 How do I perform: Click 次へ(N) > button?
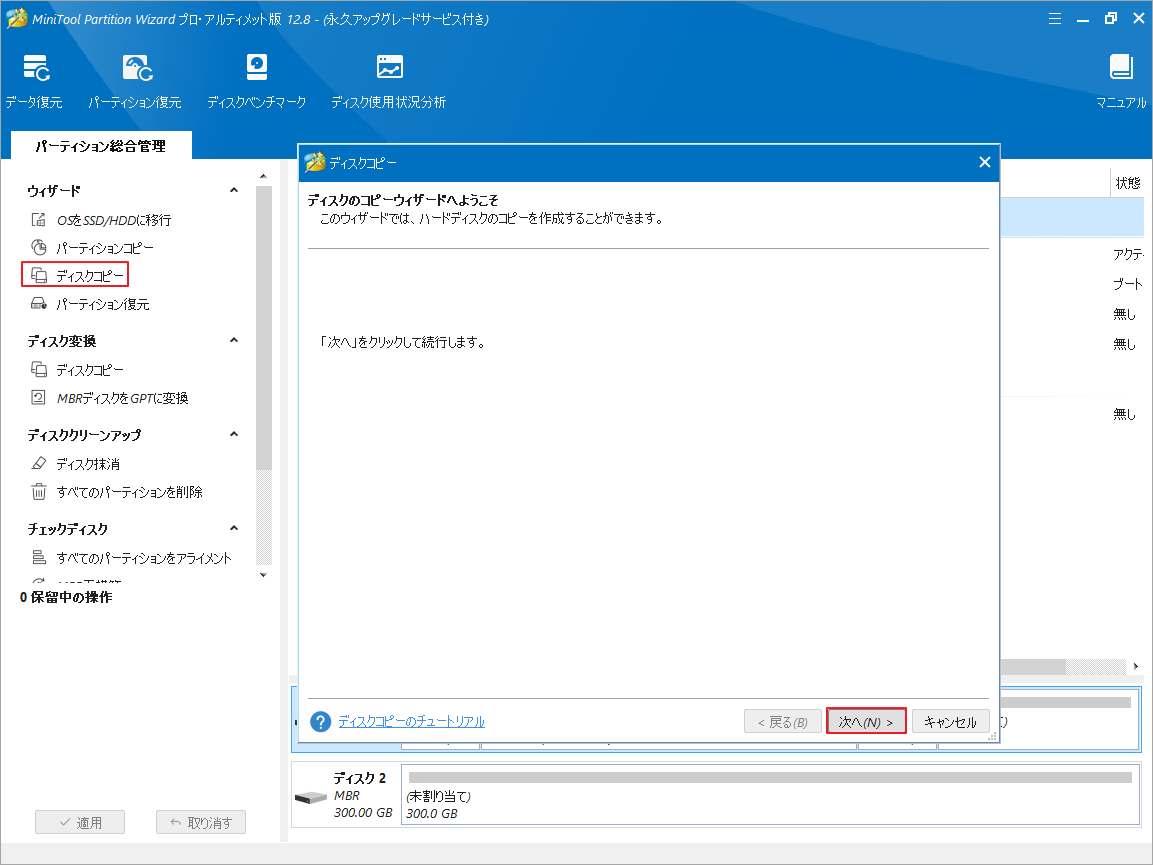click(865, 722)
